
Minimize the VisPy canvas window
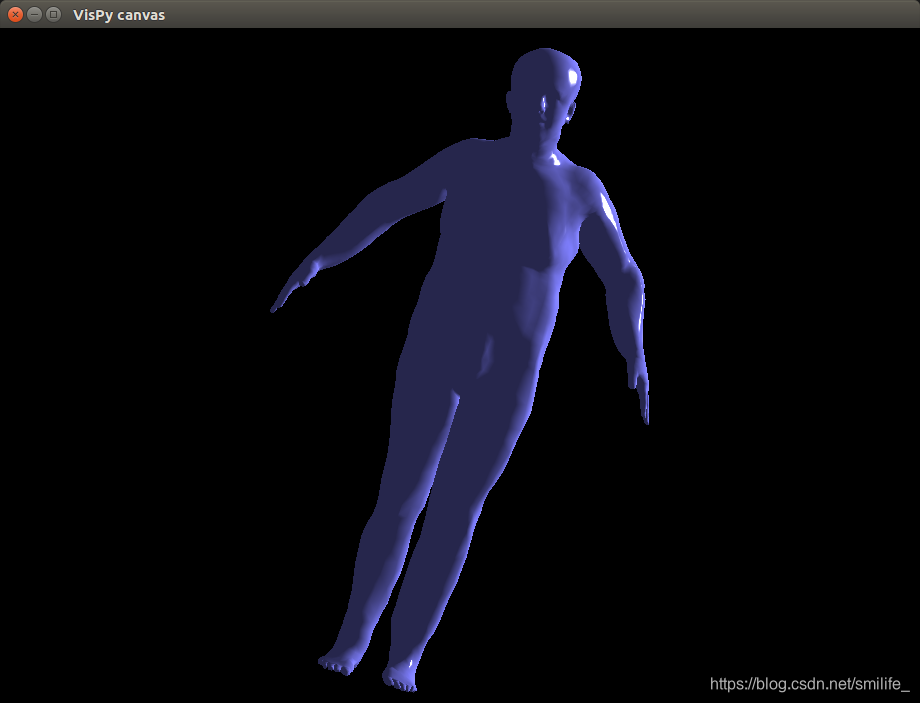[x=35, y=15]
